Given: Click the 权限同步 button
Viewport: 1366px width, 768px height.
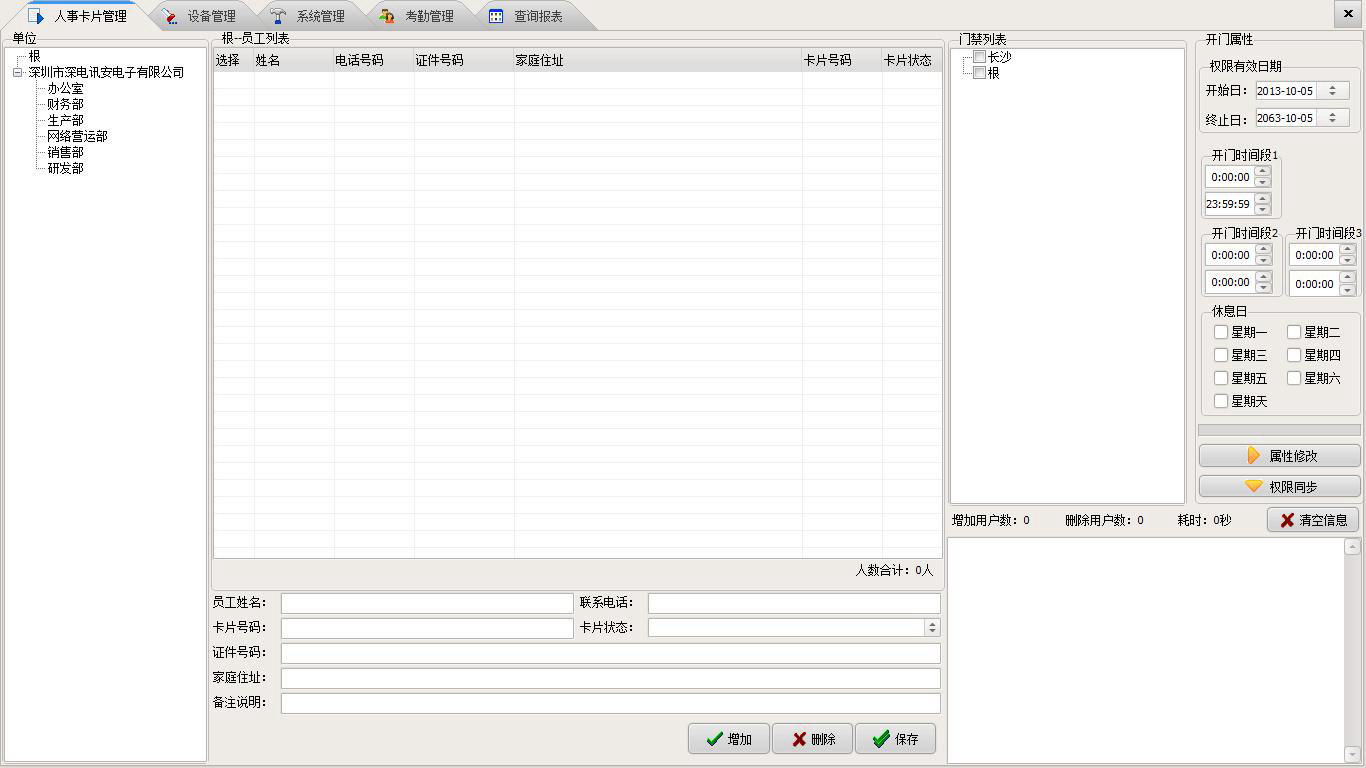Looking at the screenshot, I should [x=1280, y=487].
